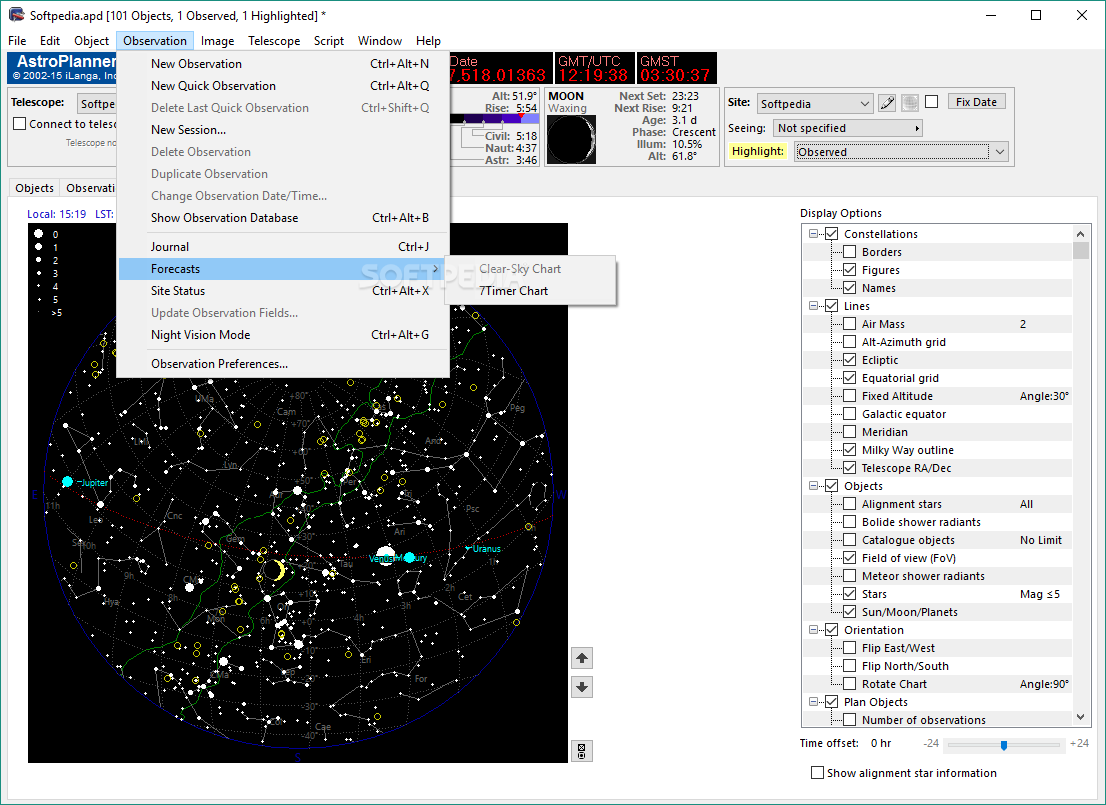Open the Script menu
1106x805 pixels.
tap(329, 41)
